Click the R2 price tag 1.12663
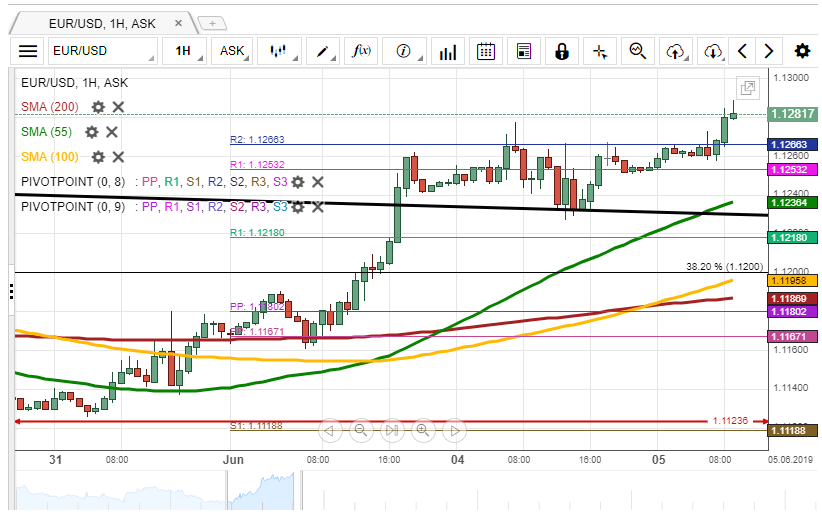The height and width of the screenshot is (526, 822). pyautogui.click(x=792, y=145)
